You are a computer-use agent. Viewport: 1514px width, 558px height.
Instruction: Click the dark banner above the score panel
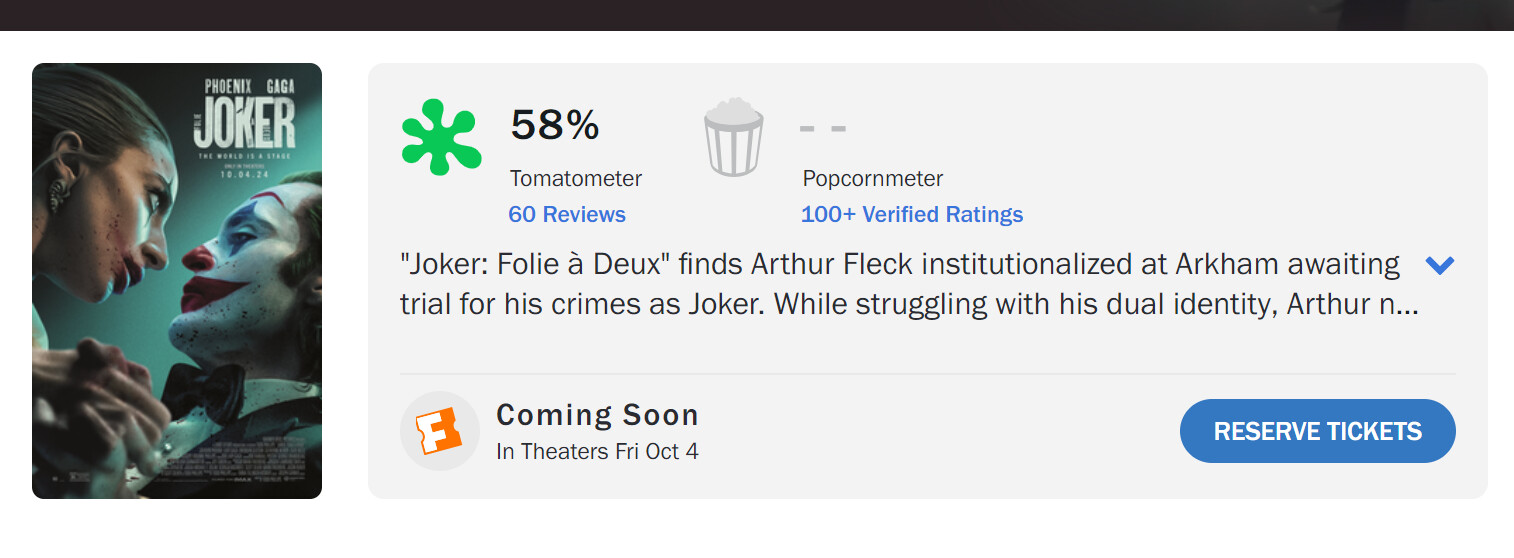point(757,15)
